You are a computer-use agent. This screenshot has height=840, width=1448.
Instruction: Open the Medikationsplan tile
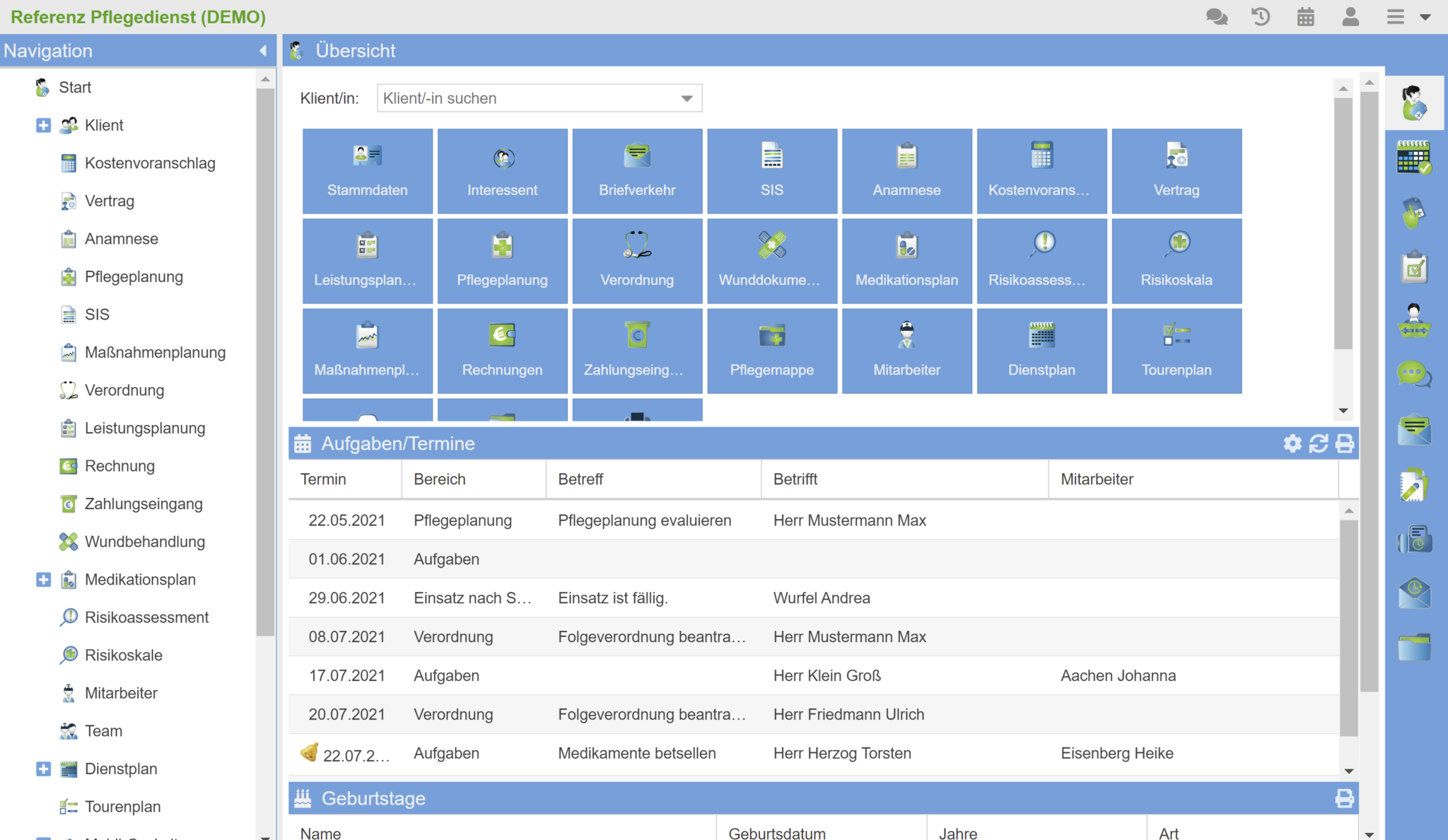point(906,261)
